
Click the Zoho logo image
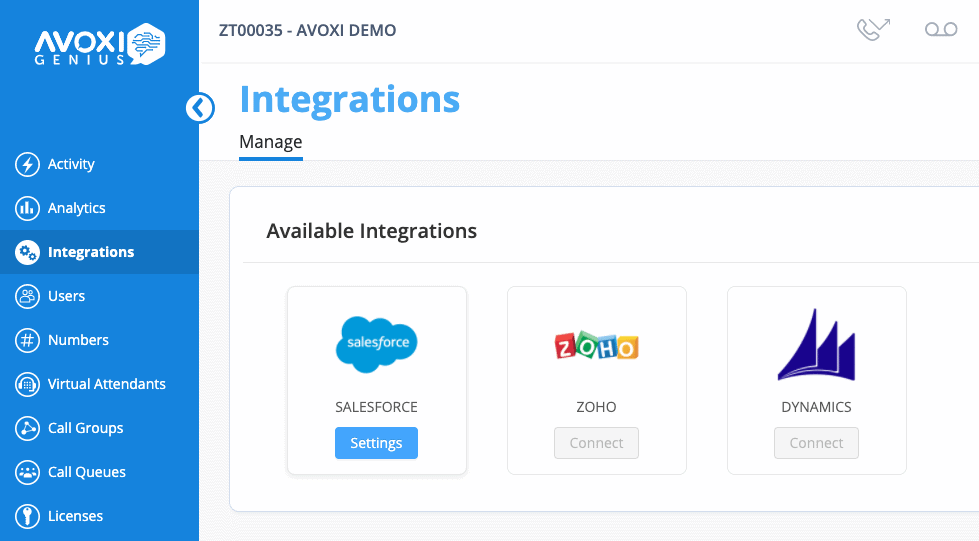click(596, 347)
